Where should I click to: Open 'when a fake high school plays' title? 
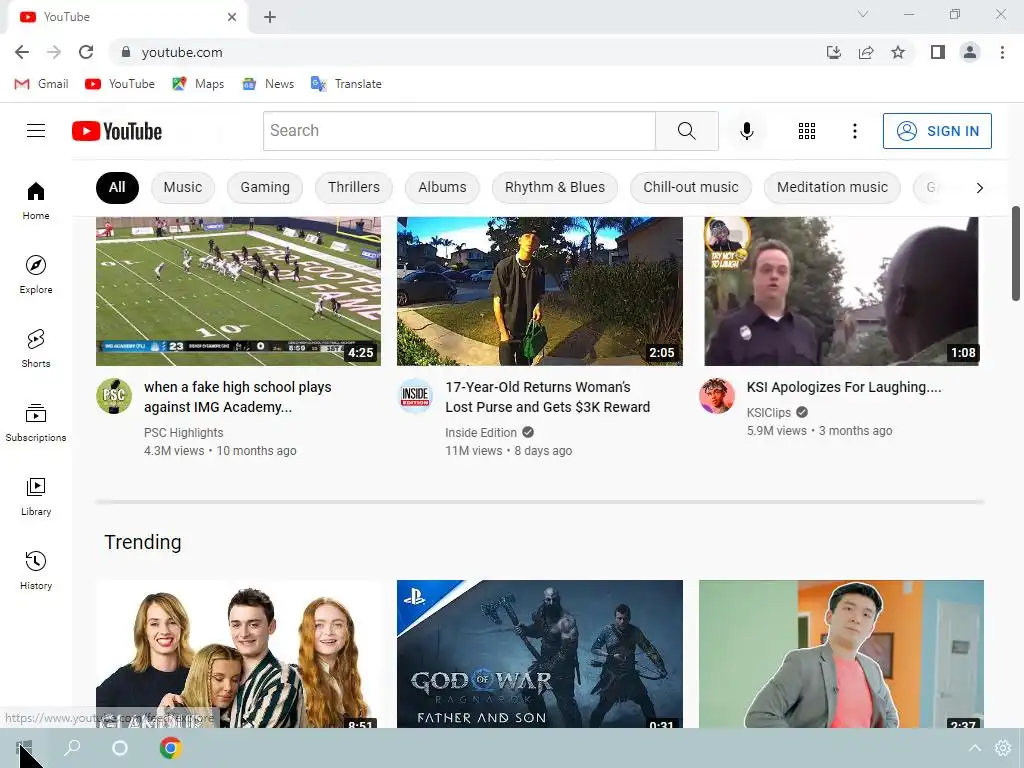coord(238,397)
